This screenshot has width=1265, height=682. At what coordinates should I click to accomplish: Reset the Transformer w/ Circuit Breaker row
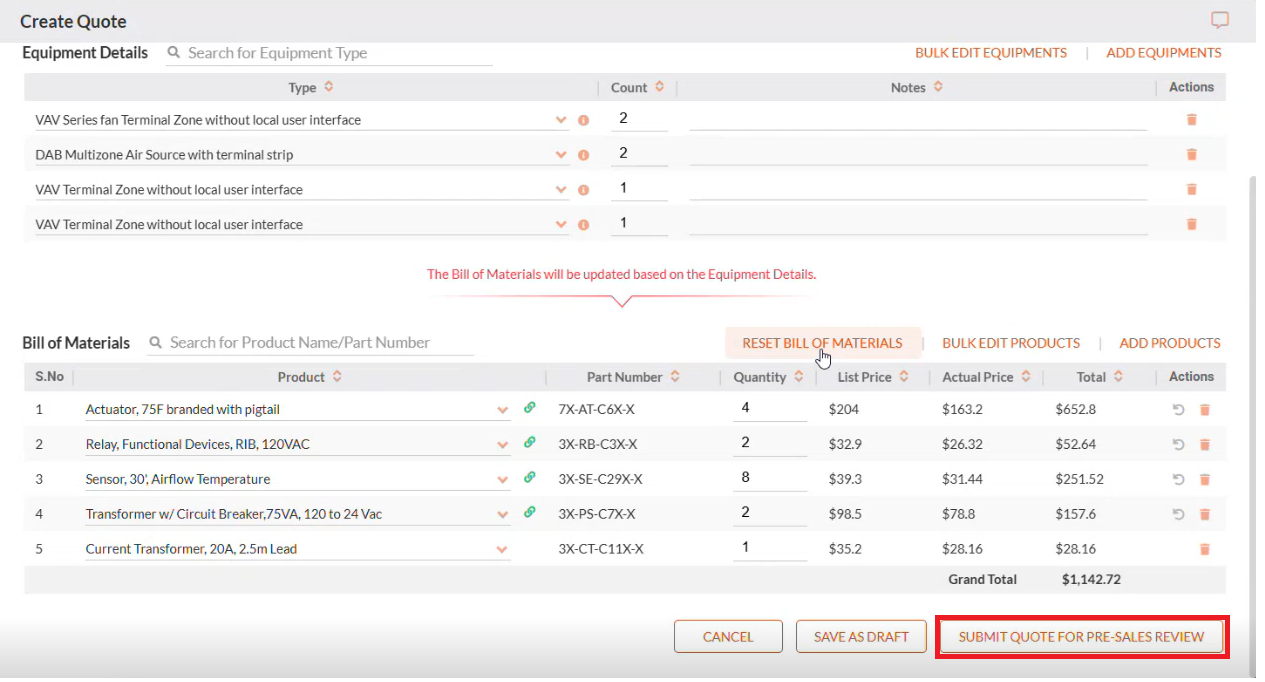[x=1178, y=514]
